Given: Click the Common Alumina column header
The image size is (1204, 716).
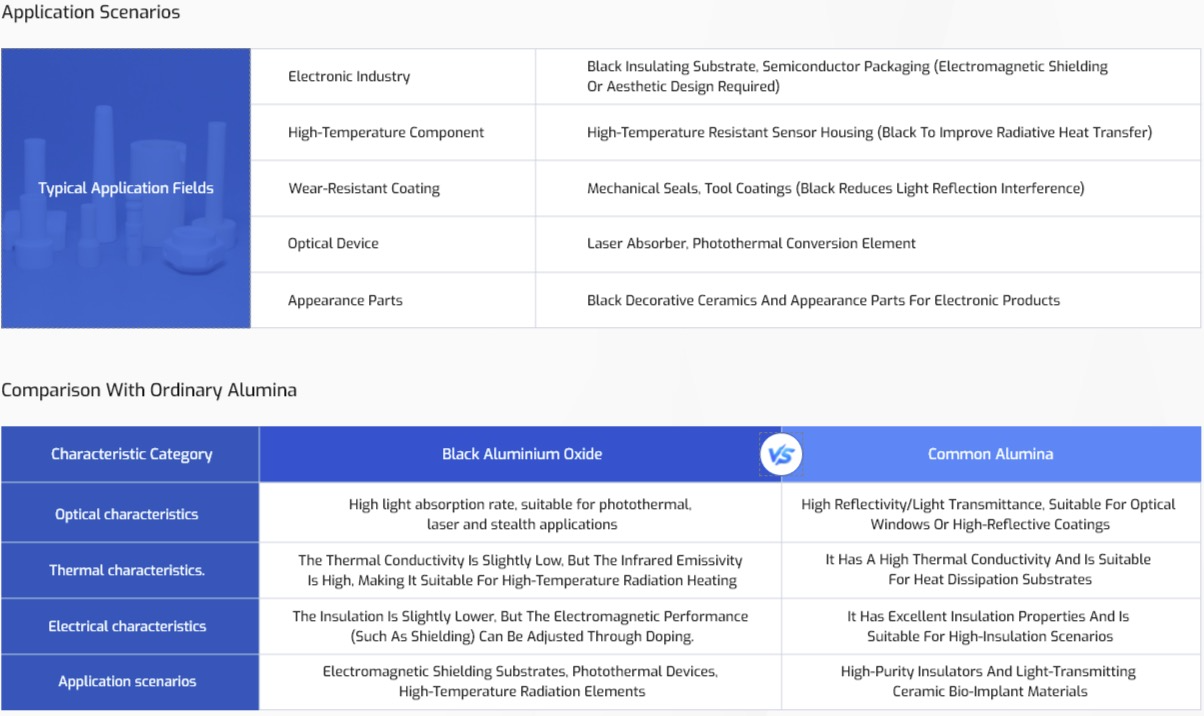Looking at the screenshot, I should 990,455.
